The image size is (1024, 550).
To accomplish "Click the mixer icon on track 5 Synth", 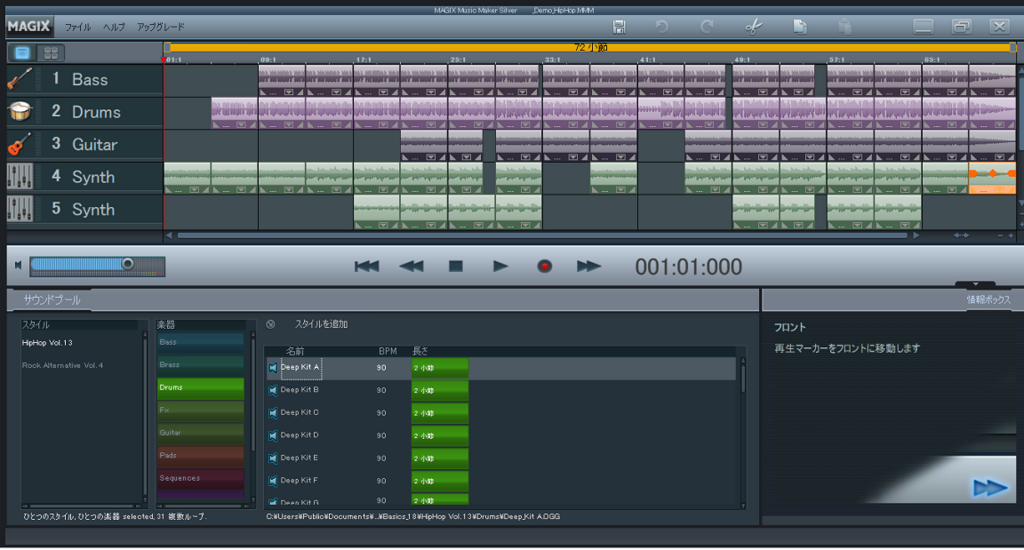I will click(x=20, y=209).
